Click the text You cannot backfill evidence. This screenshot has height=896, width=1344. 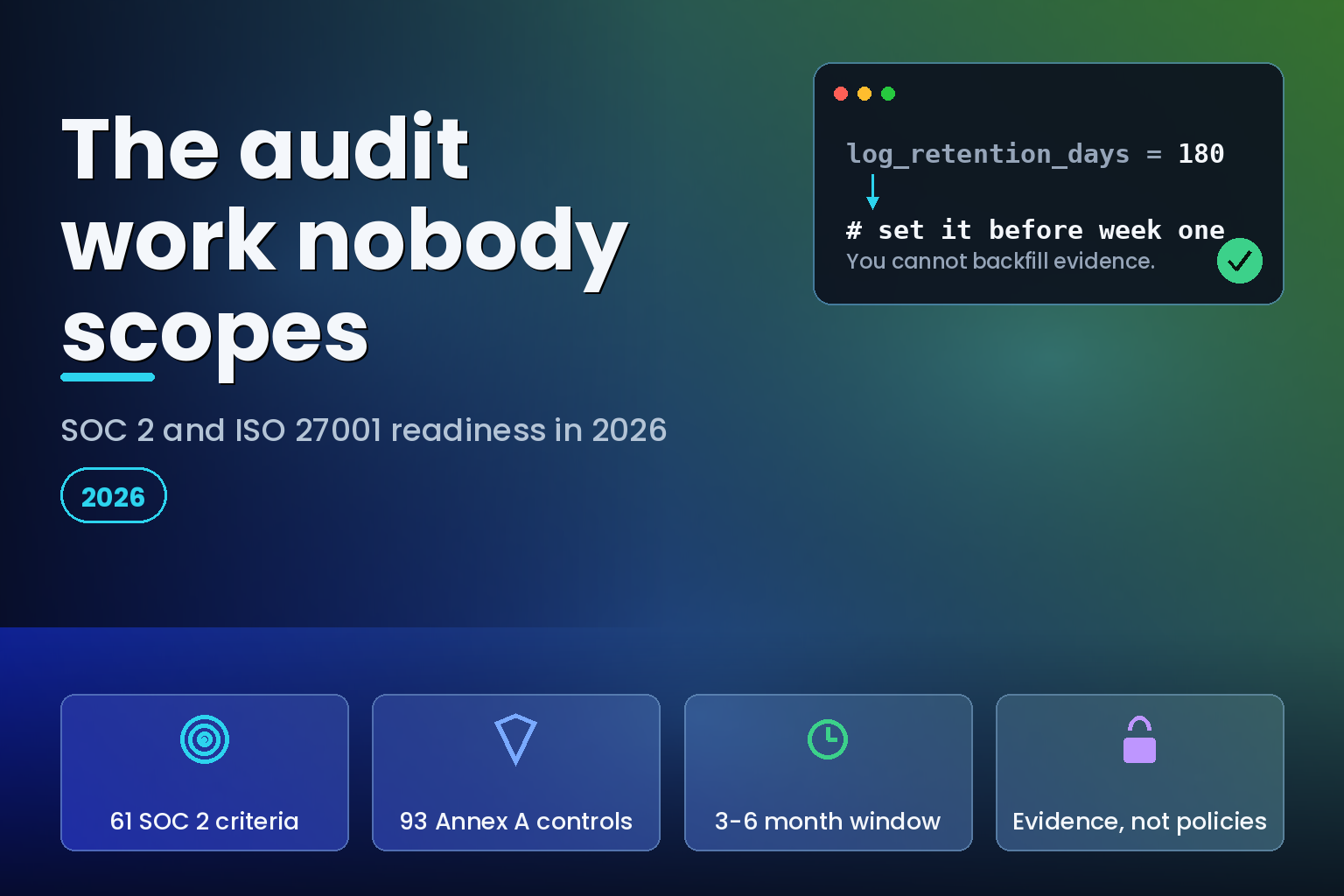1000,261
